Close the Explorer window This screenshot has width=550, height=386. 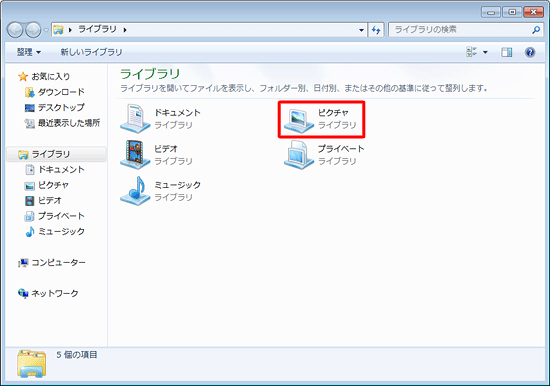[533, 12]
